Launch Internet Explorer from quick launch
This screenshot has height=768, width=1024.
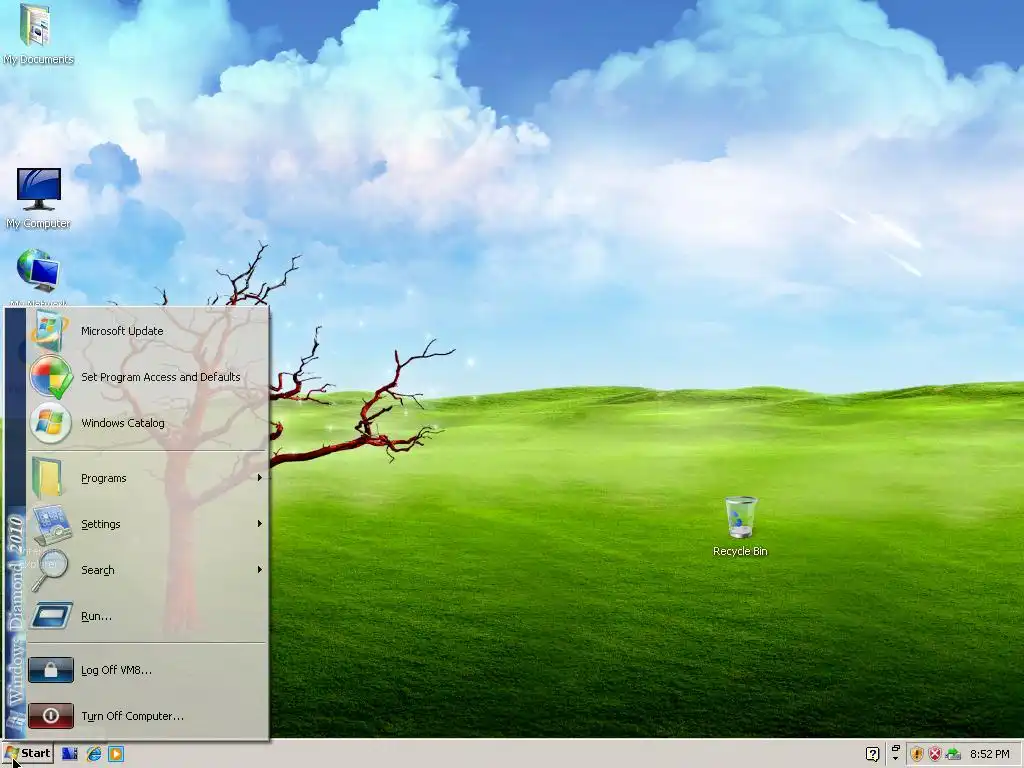94,754
